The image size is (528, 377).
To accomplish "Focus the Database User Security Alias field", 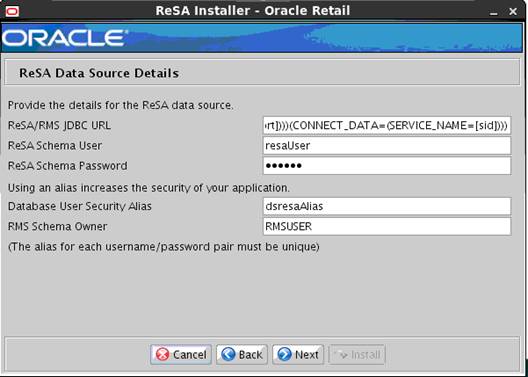I will 387,206.
